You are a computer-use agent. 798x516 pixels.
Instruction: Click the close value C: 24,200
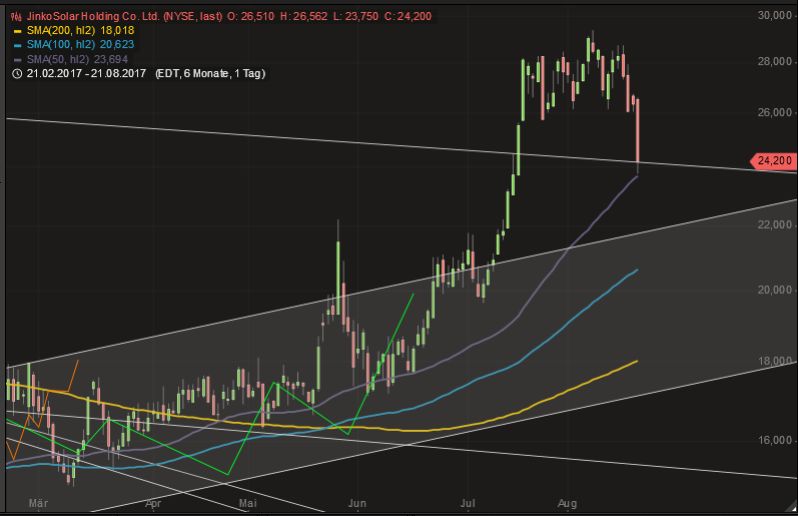click(408, 16)
